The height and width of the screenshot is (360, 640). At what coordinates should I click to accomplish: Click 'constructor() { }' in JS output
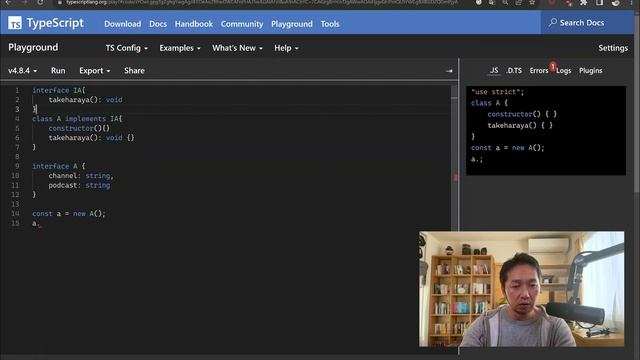click(x=522, y=114)
